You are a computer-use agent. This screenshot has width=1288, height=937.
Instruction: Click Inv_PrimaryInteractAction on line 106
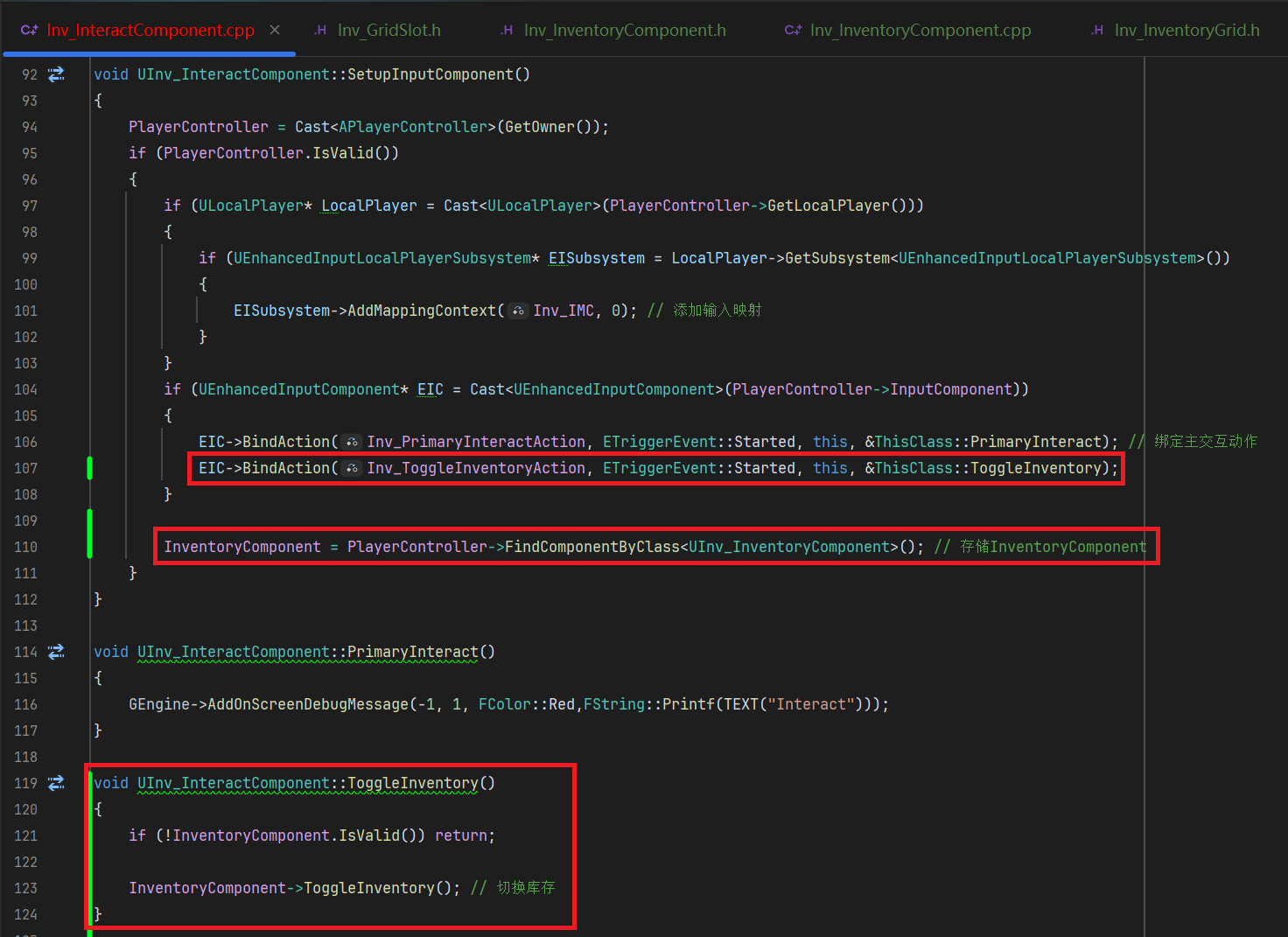[x=476, y=442]
